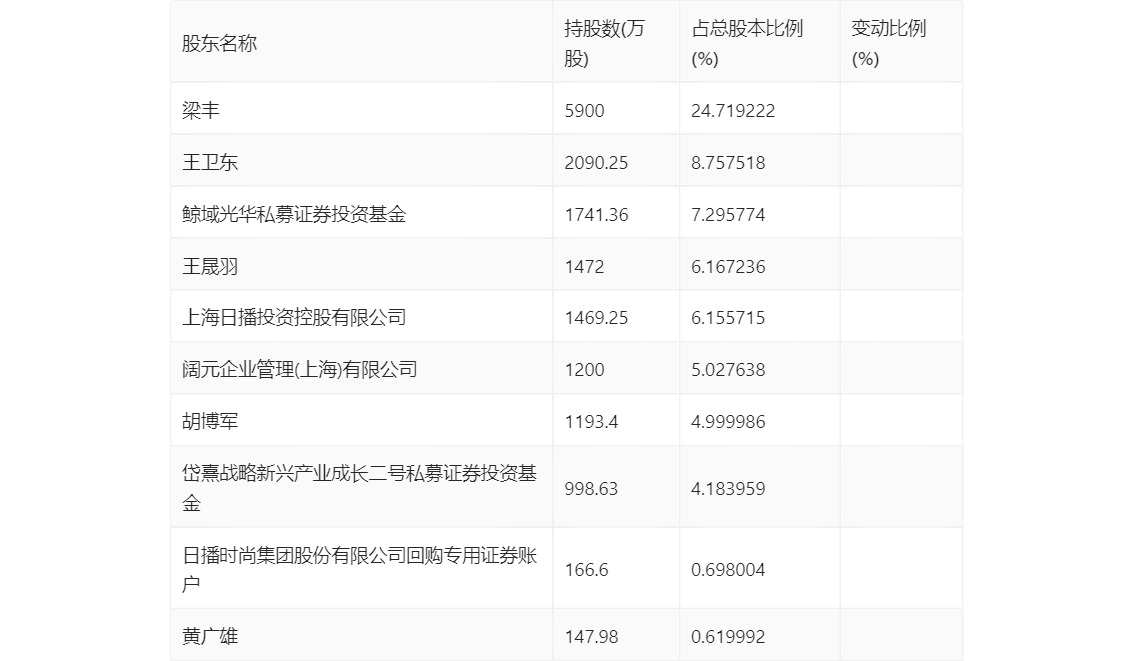Select 岱熹战略新兴产业成长二号 fund name
Viewport: 1134px width, 661px height.
tap(359, 488)
